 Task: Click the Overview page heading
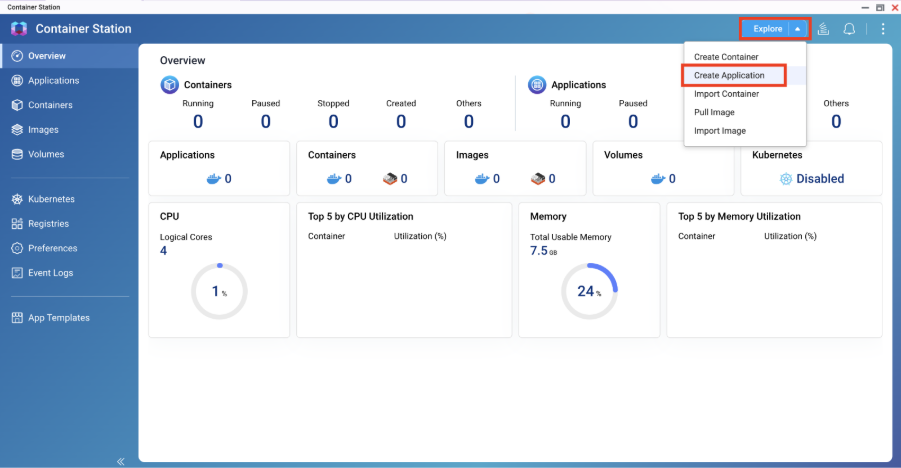pyautogui.click(x=182, y=60)
